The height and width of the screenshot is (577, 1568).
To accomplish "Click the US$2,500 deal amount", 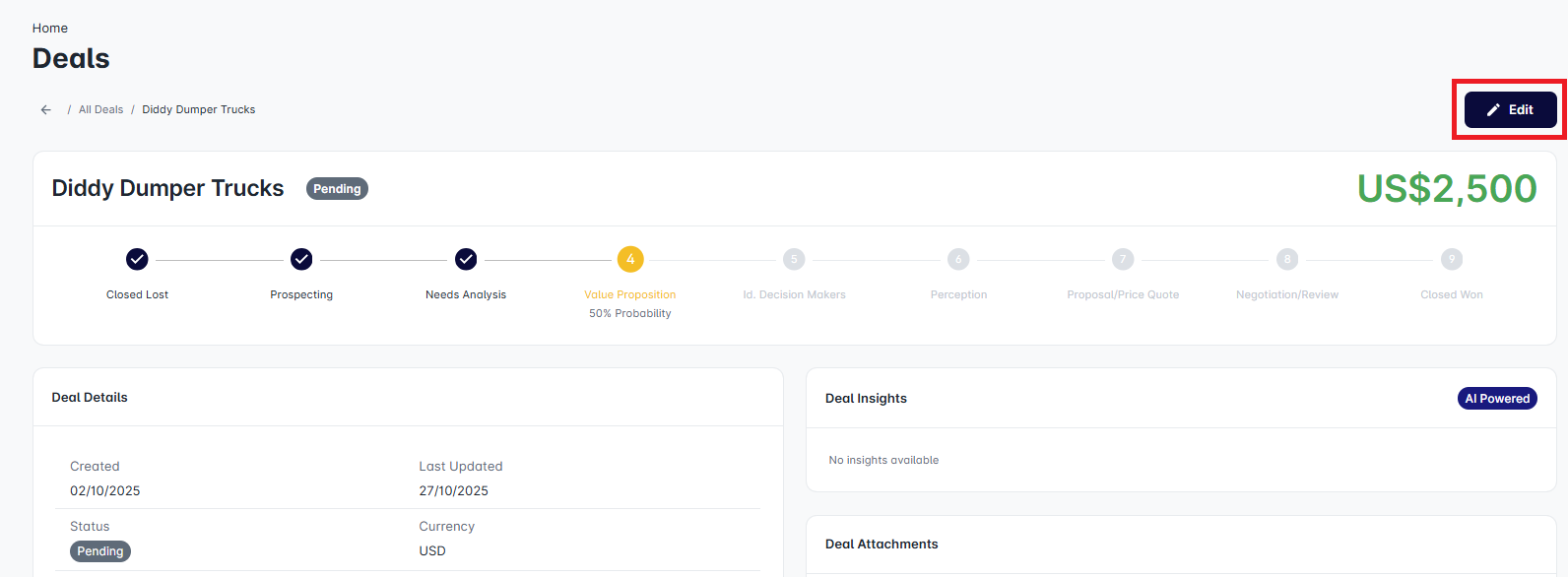I will click(x=1446, y=189).
